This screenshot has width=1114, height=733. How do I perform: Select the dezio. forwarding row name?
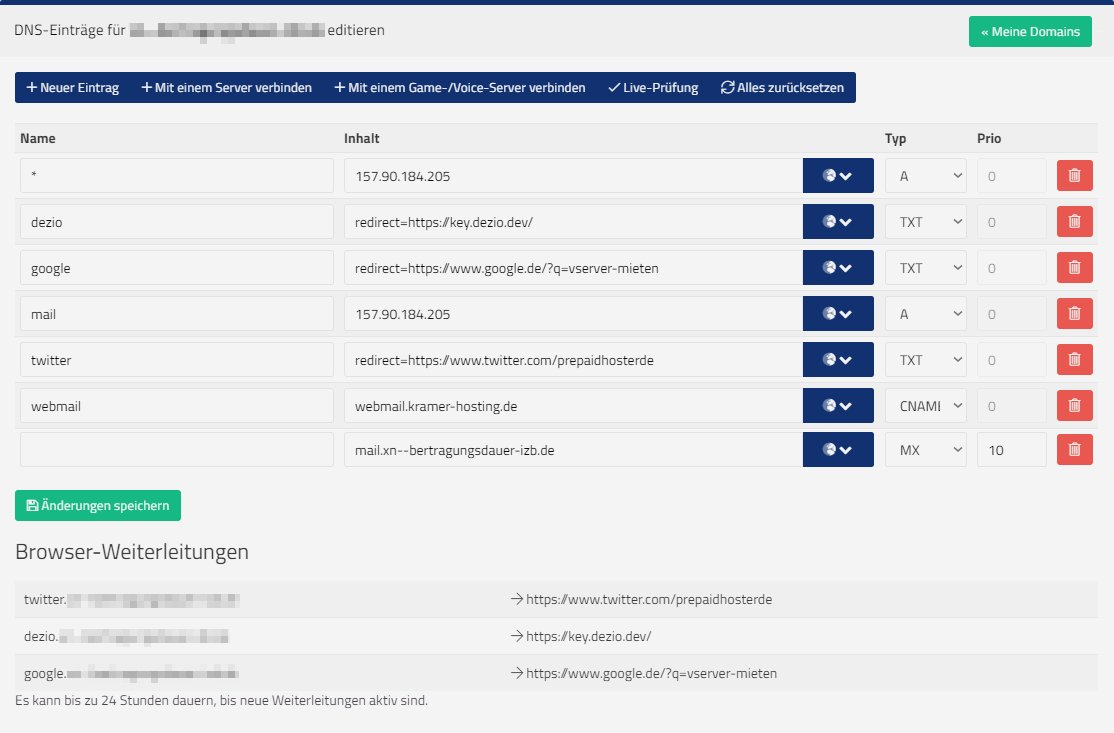click(x=126, y=636)
